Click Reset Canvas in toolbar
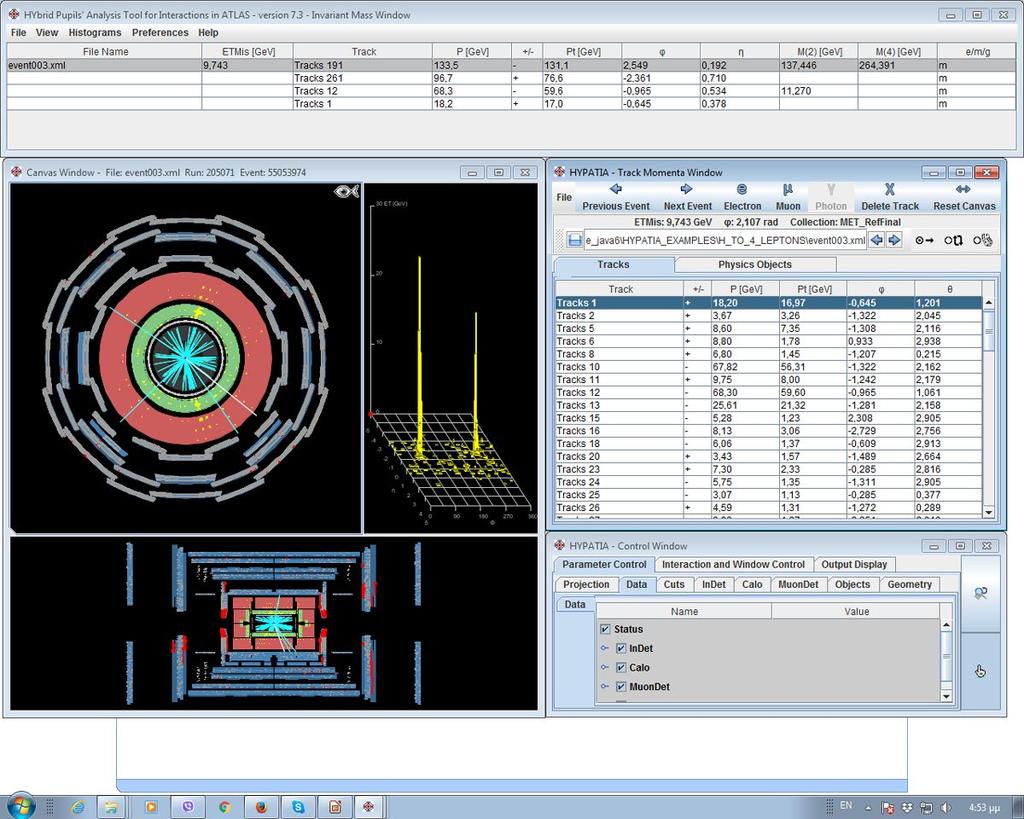Image resolution: width=1024 pixels, height=819 pixels. [964, 197]
